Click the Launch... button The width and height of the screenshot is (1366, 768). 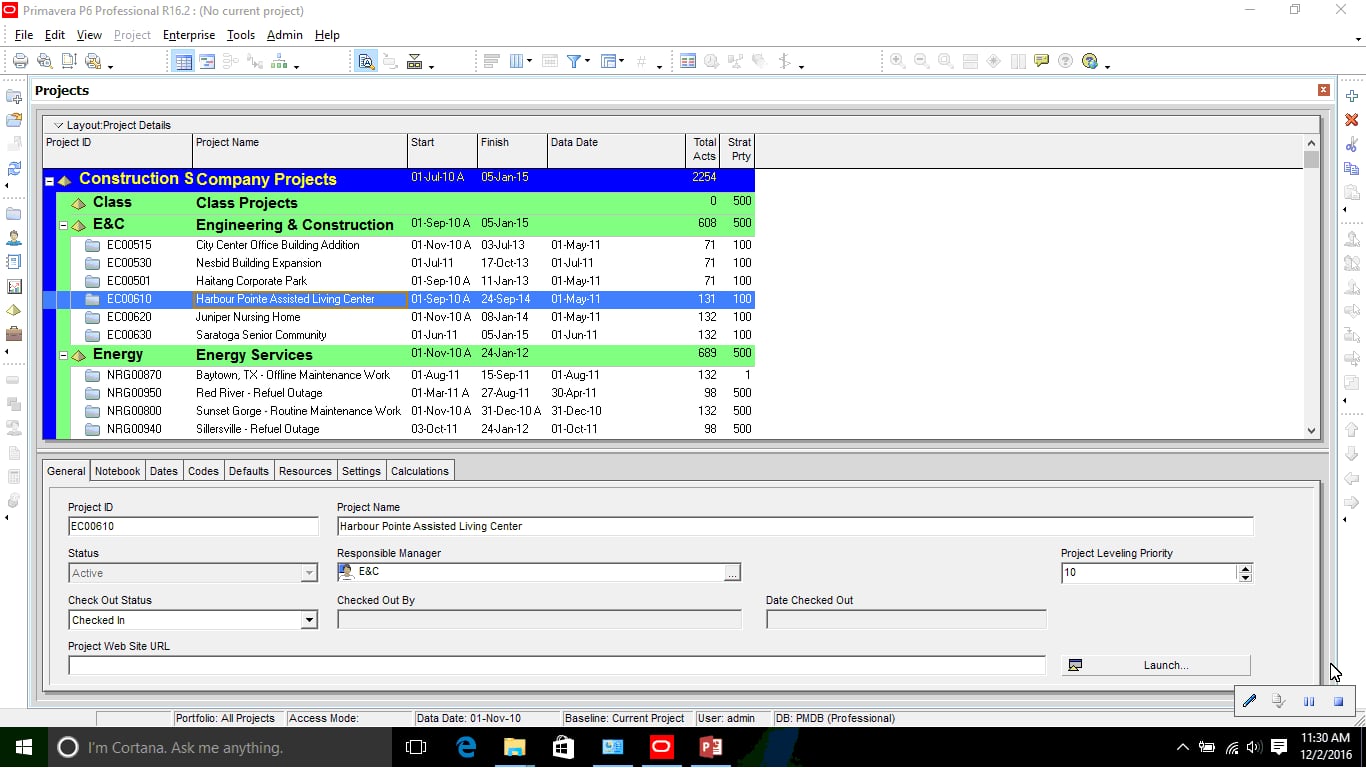click(1156, 665)
